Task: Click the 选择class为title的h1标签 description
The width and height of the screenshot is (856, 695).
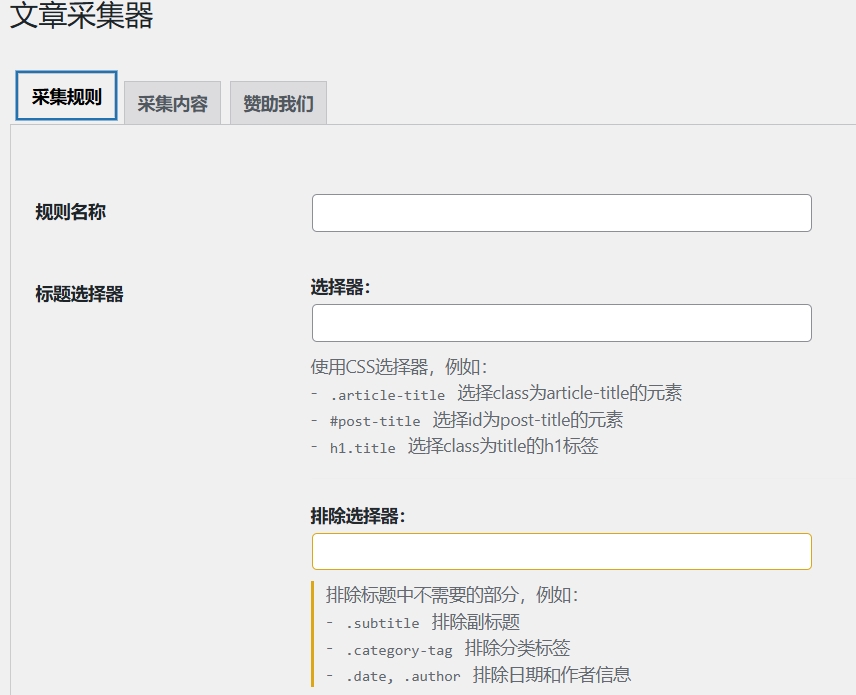Action: (x=503, y=446)
